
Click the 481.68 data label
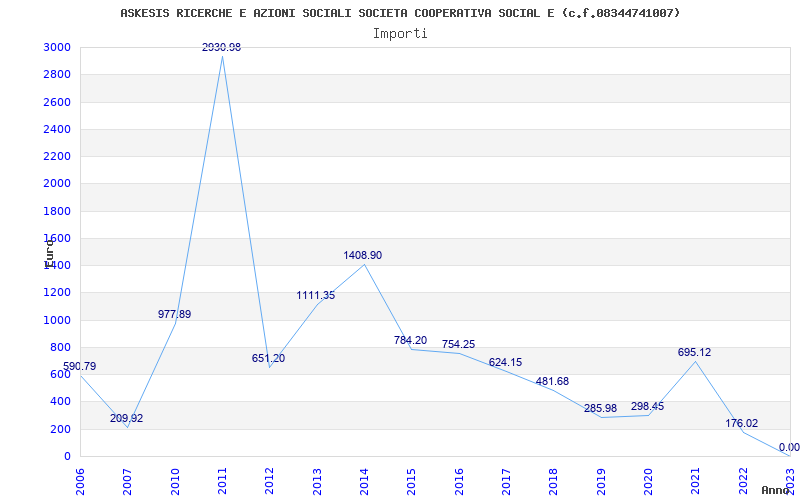point(552,382)
